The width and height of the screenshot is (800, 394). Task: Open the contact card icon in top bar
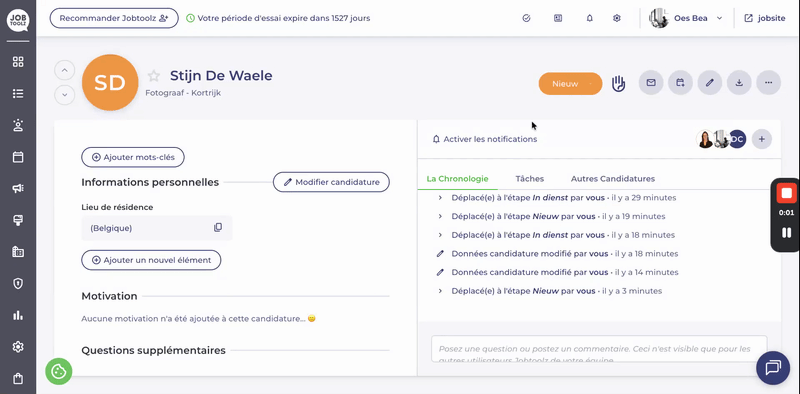tap(558, 18)
